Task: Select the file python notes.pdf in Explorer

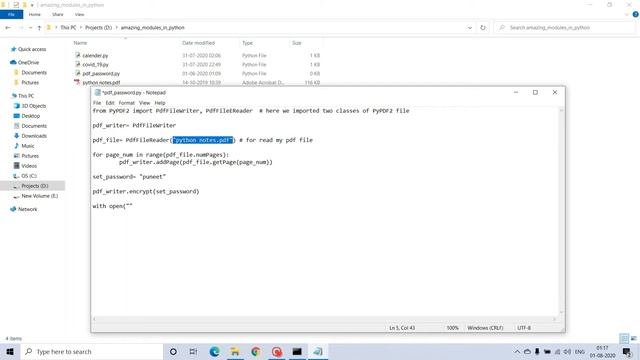Action: (101, 82)
